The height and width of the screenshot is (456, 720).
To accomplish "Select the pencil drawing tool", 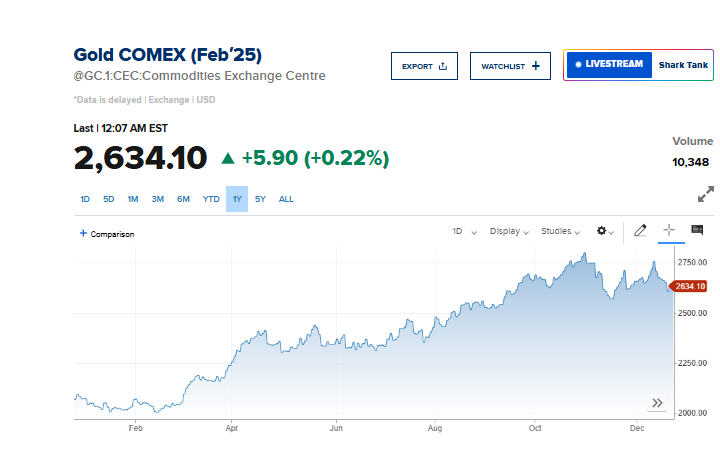I will [x=641, y=231].
